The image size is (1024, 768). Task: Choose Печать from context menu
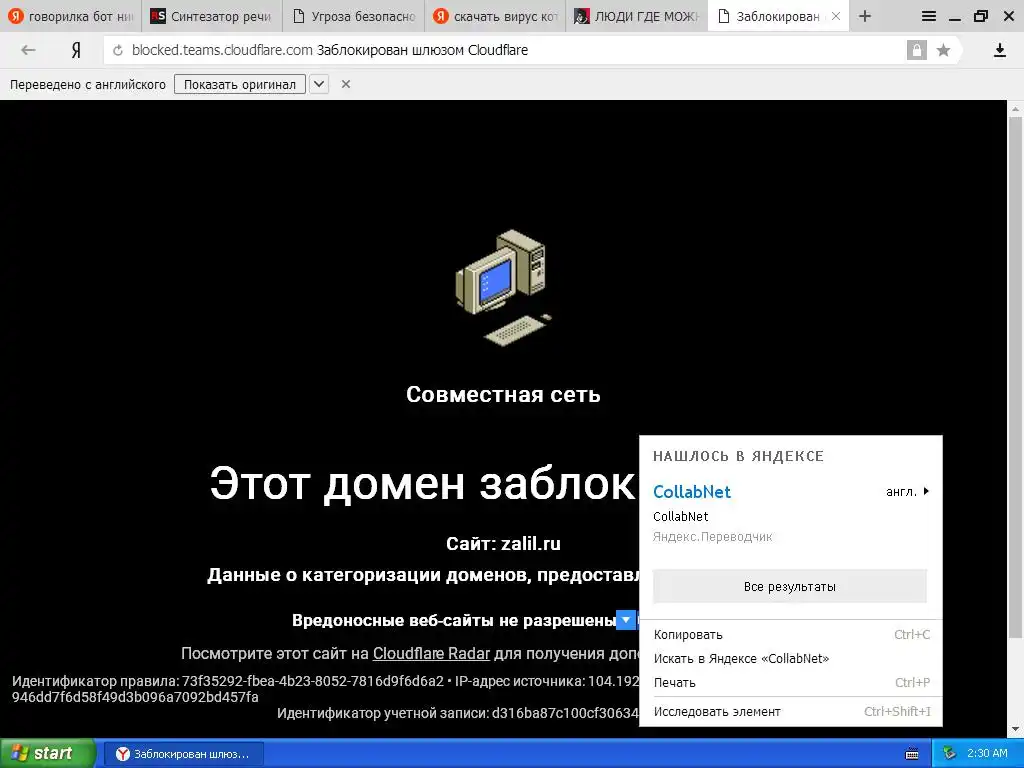[791, 682]
